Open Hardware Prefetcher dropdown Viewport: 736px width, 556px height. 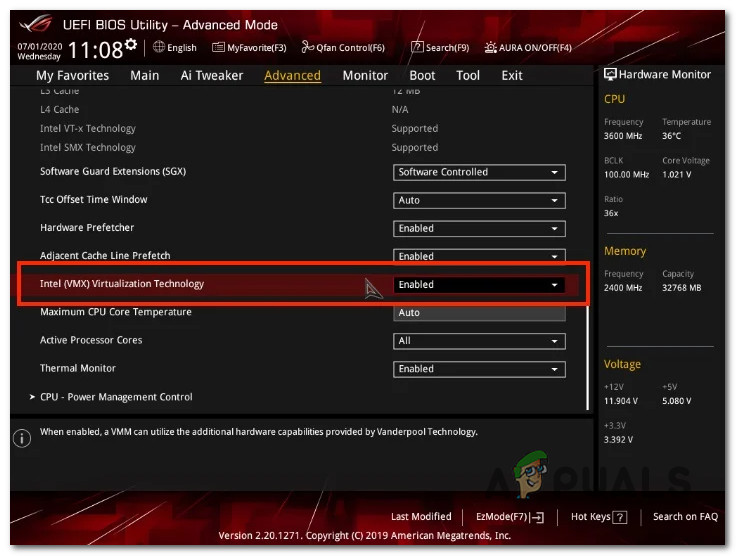(x=479, y=228)
